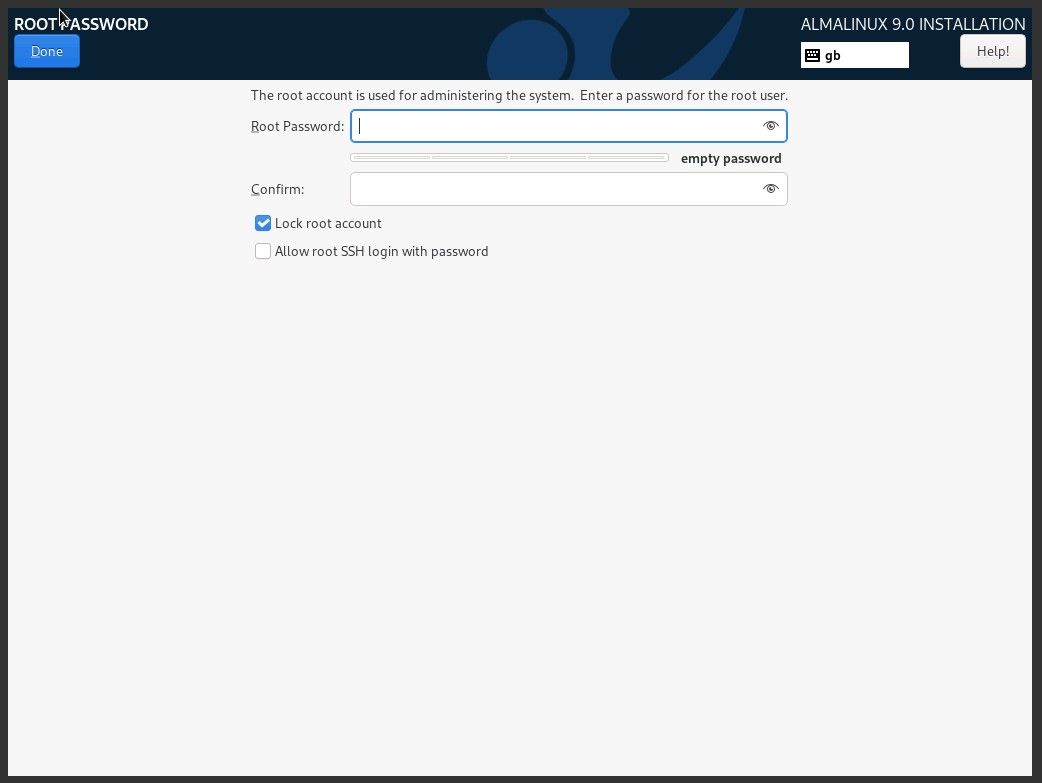
Task: Focus the Confirm password field
Action: coord(568,189)
